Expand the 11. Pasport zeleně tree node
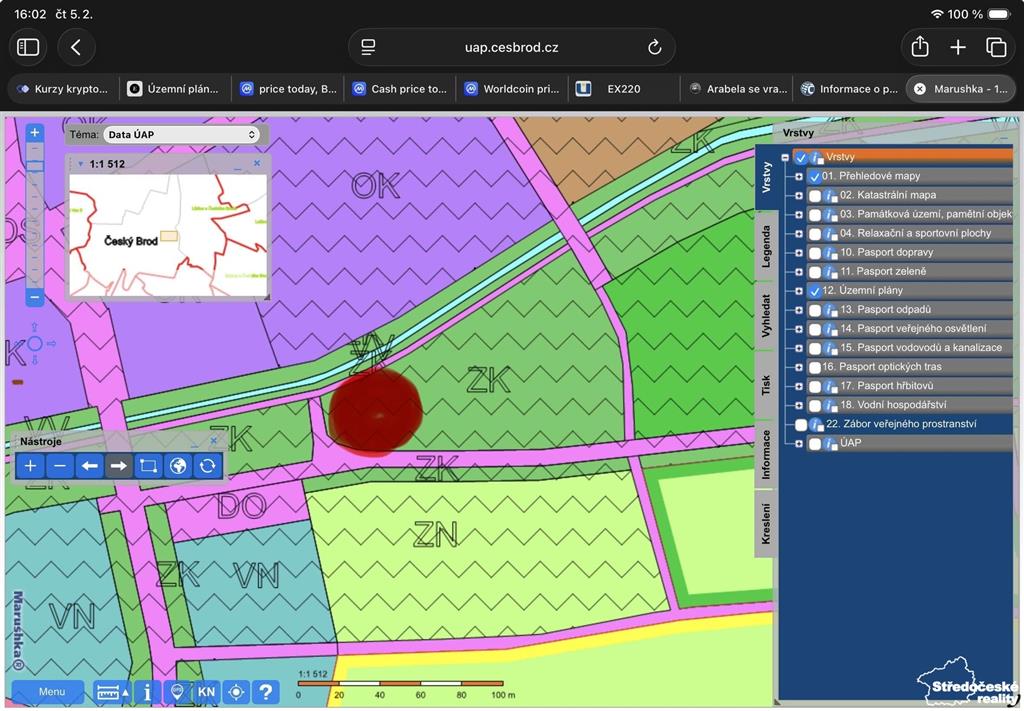The image size is (1024, 711). 798,272
